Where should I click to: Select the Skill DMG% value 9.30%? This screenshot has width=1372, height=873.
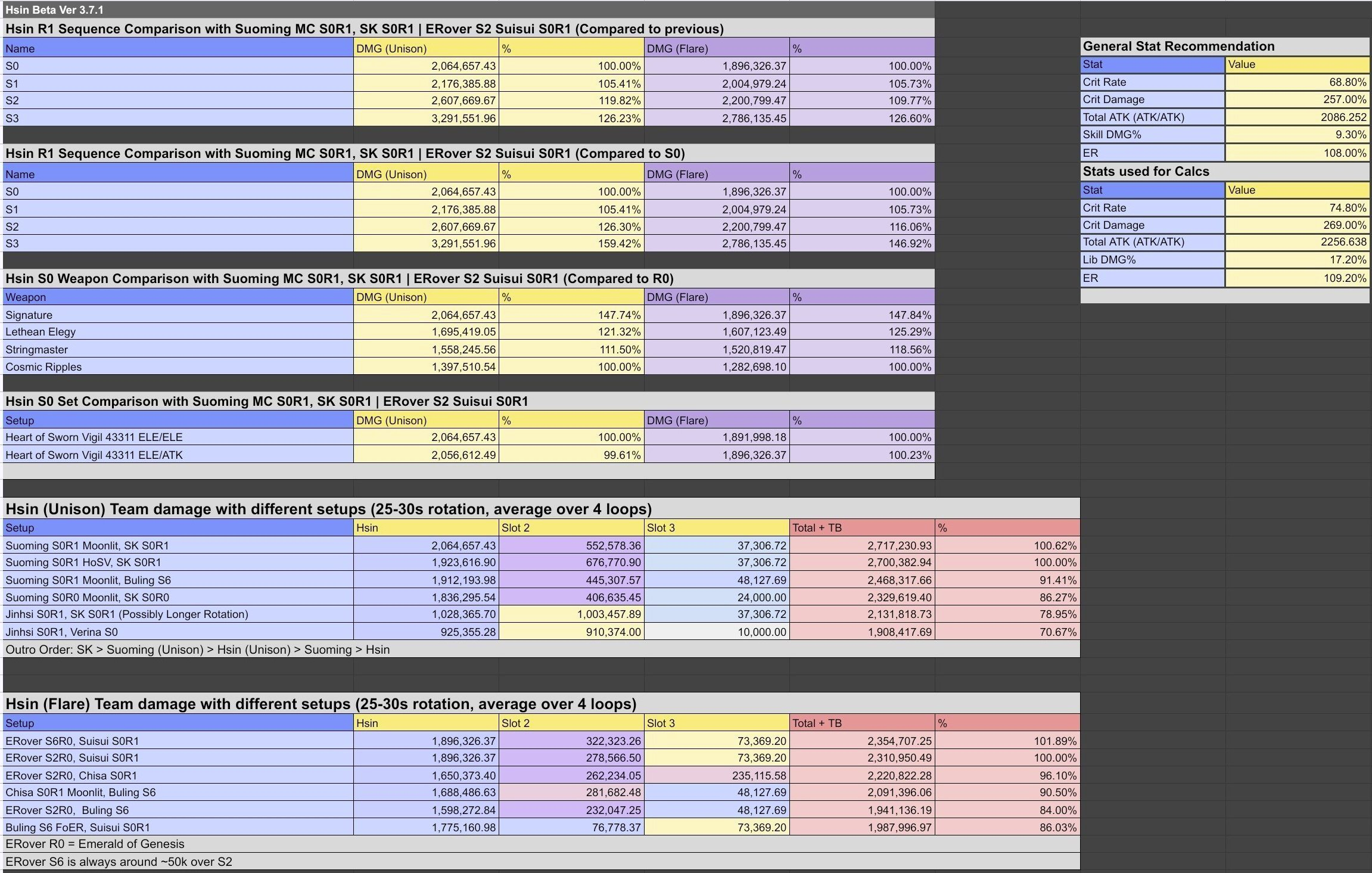[1298, 135]
